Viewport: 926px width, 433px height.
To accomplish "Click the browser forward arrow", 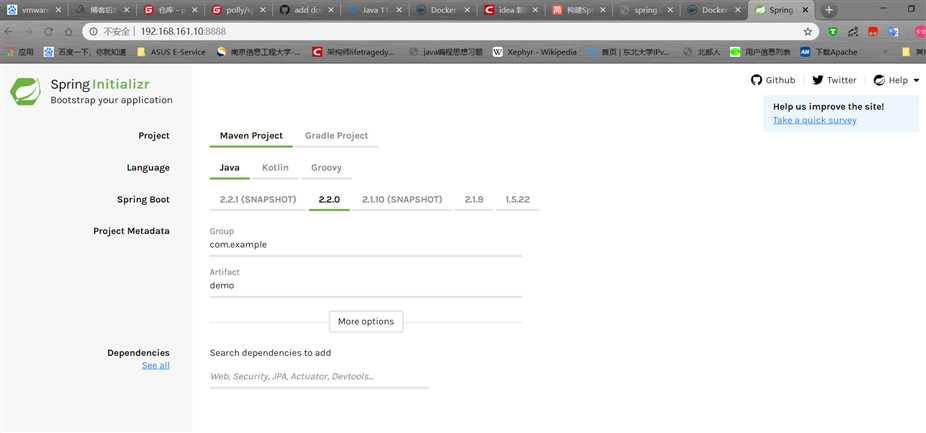I will pos(30,31).
